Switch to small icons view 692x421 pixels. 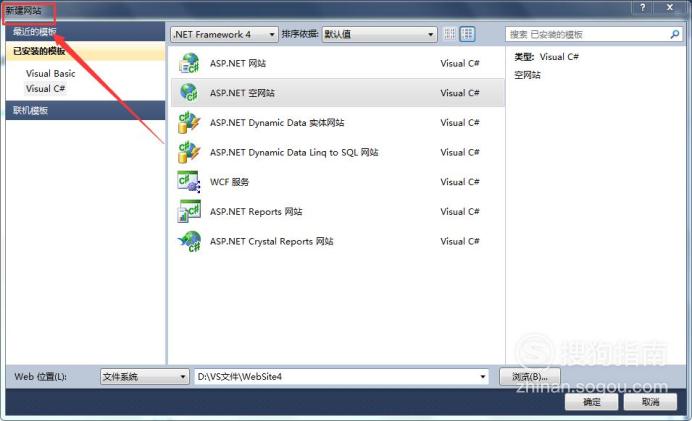pyautogui.click(x=450, y=34)
